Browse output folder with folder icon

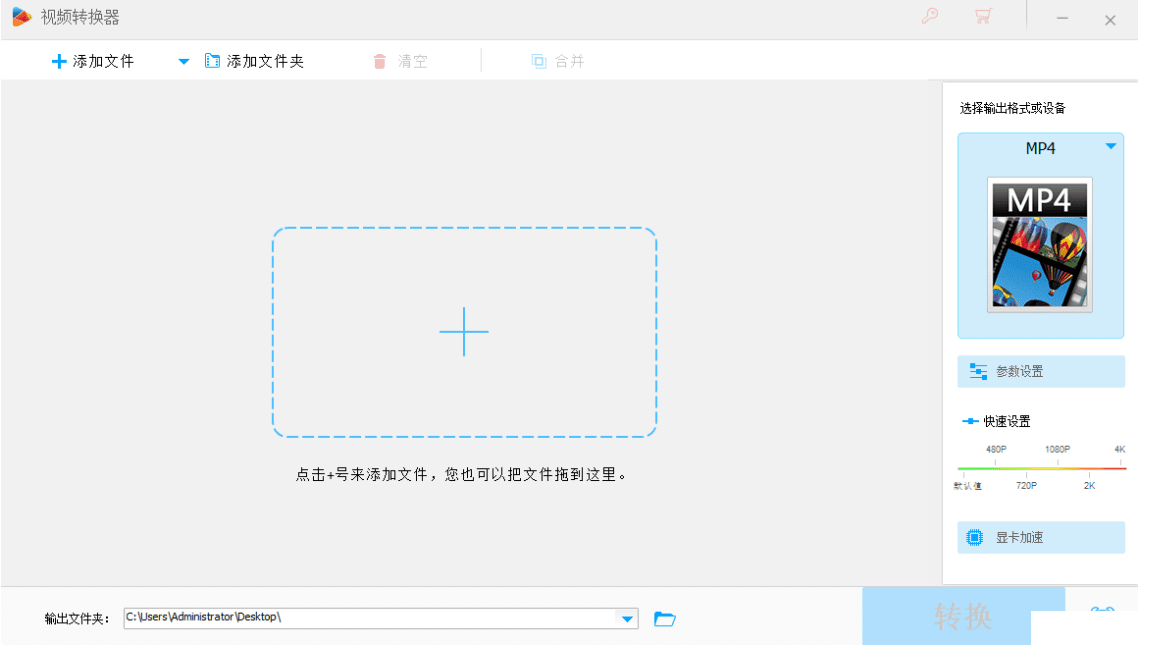pos(665,619)
